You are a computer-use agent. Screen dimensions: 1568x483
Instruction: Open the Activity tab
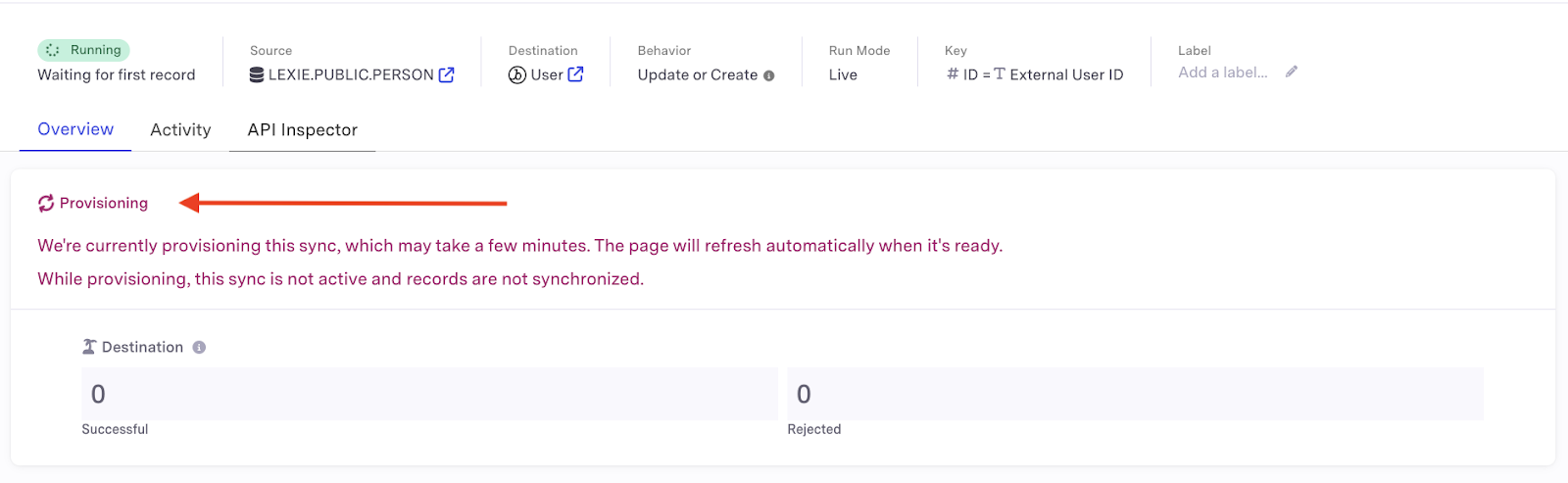click(180, 130)
